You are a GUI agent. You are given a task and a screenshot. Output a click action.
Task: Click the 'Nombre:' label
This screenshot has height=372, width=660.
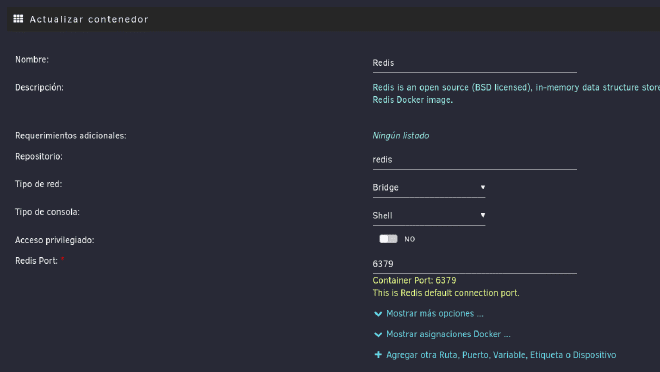pyautogui.click(x=32, y=60)
